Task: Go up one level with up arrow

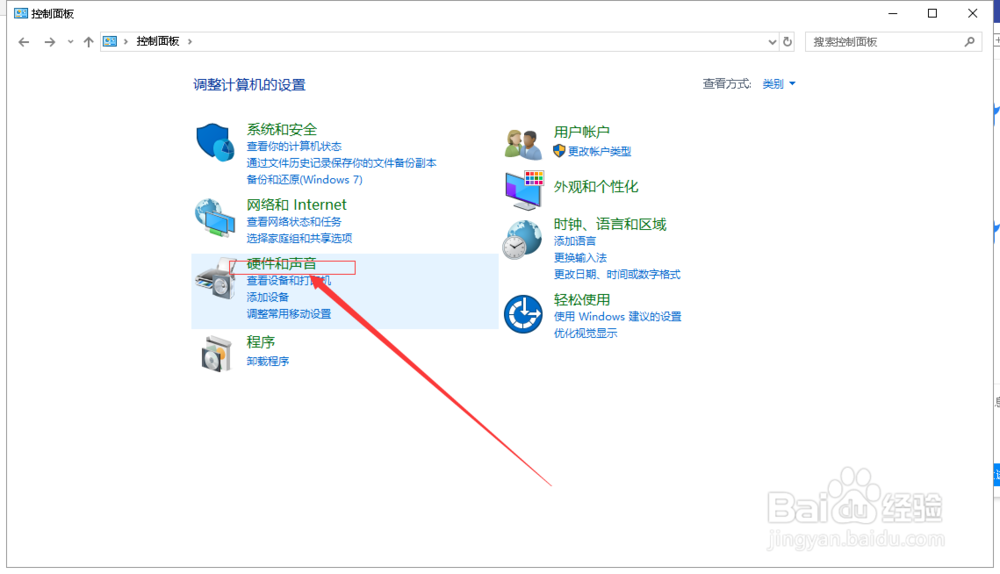Action: click(88, 42)
